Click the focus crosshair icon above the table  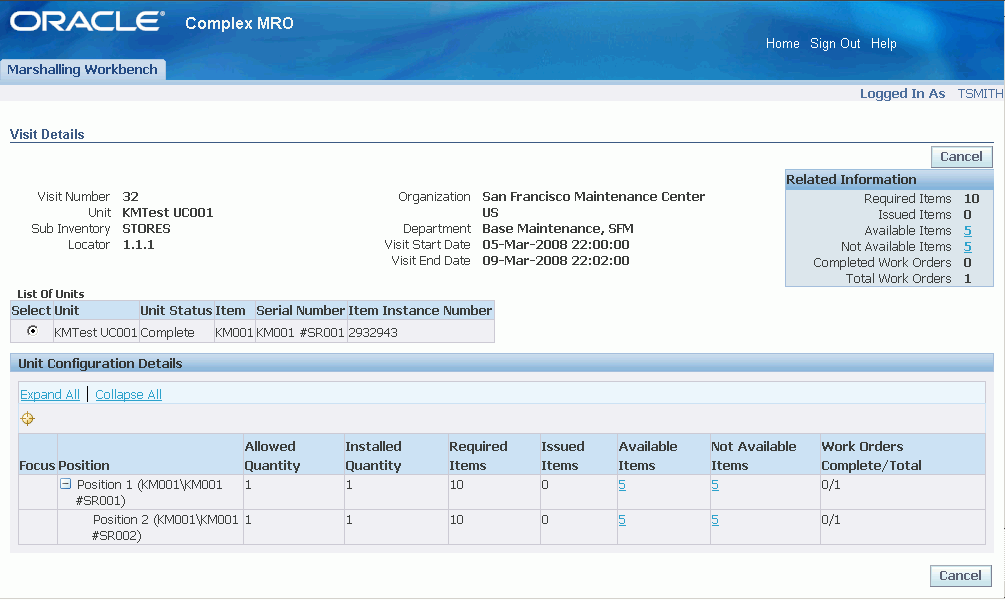[x=28, y=419]
